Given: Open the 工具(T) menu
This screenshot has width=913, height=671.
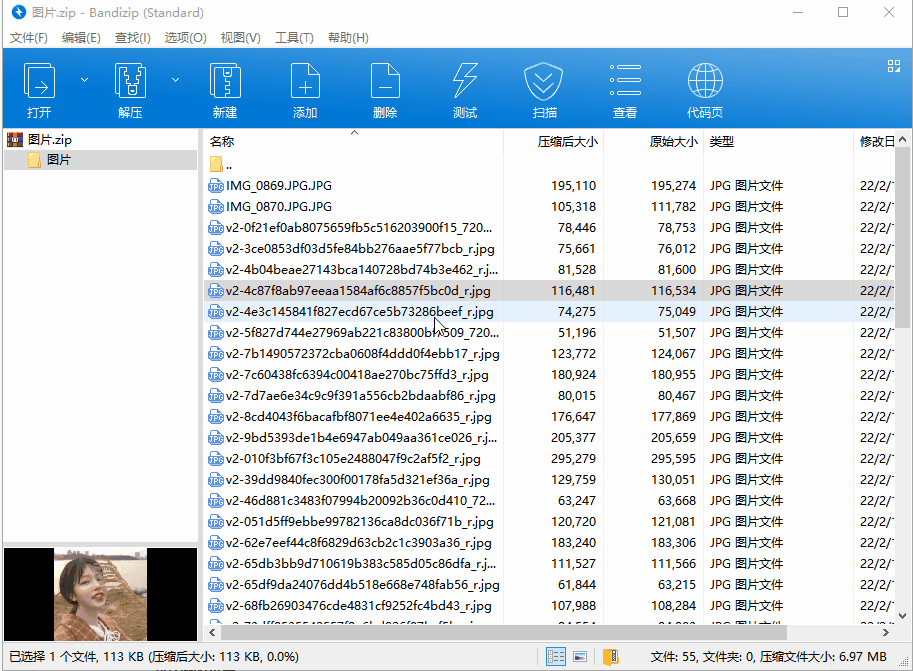Looking at the screenshot, I should (x=294, y=37).
